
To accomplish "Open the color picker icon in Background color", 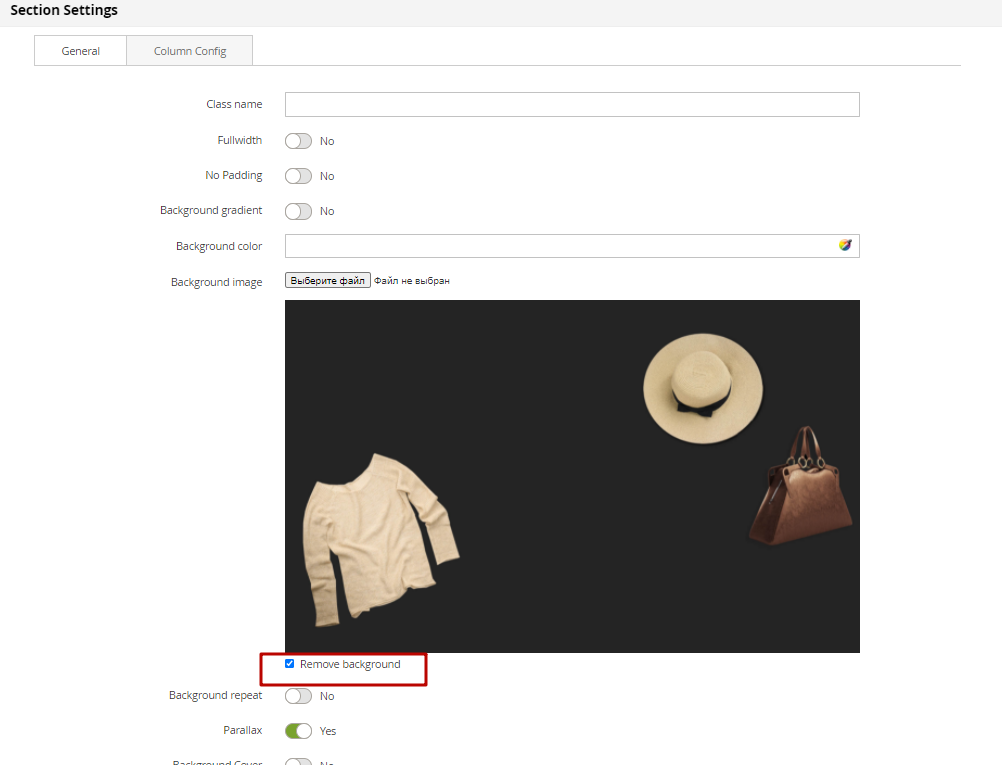I will [845, 245].
